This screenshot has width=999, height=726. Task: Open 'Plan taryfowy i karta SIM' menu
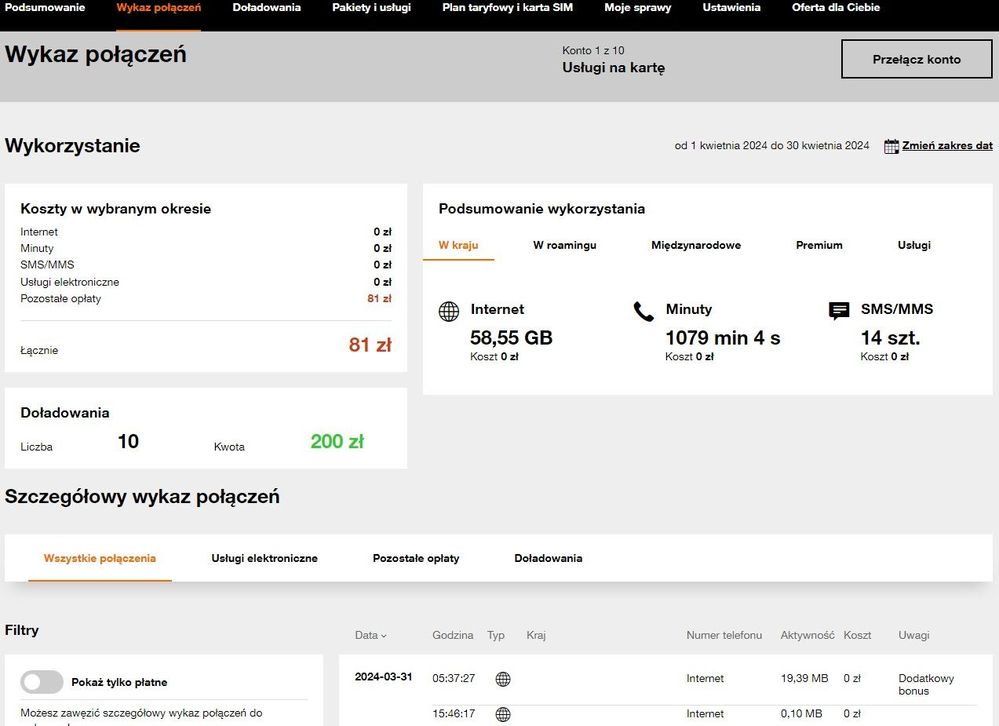click(507, 8)
